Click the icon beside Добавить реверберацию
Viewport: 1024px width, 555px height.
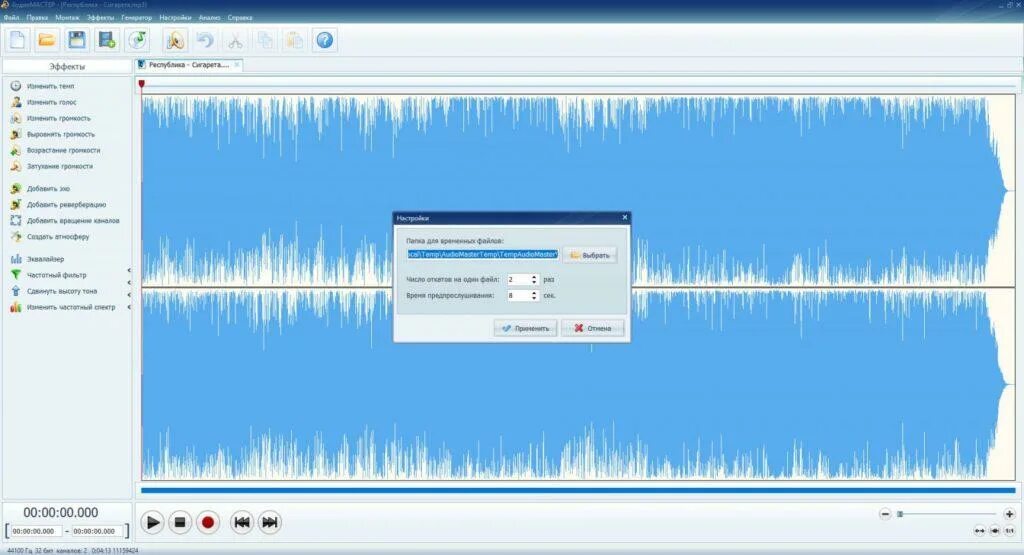point(16,204)
